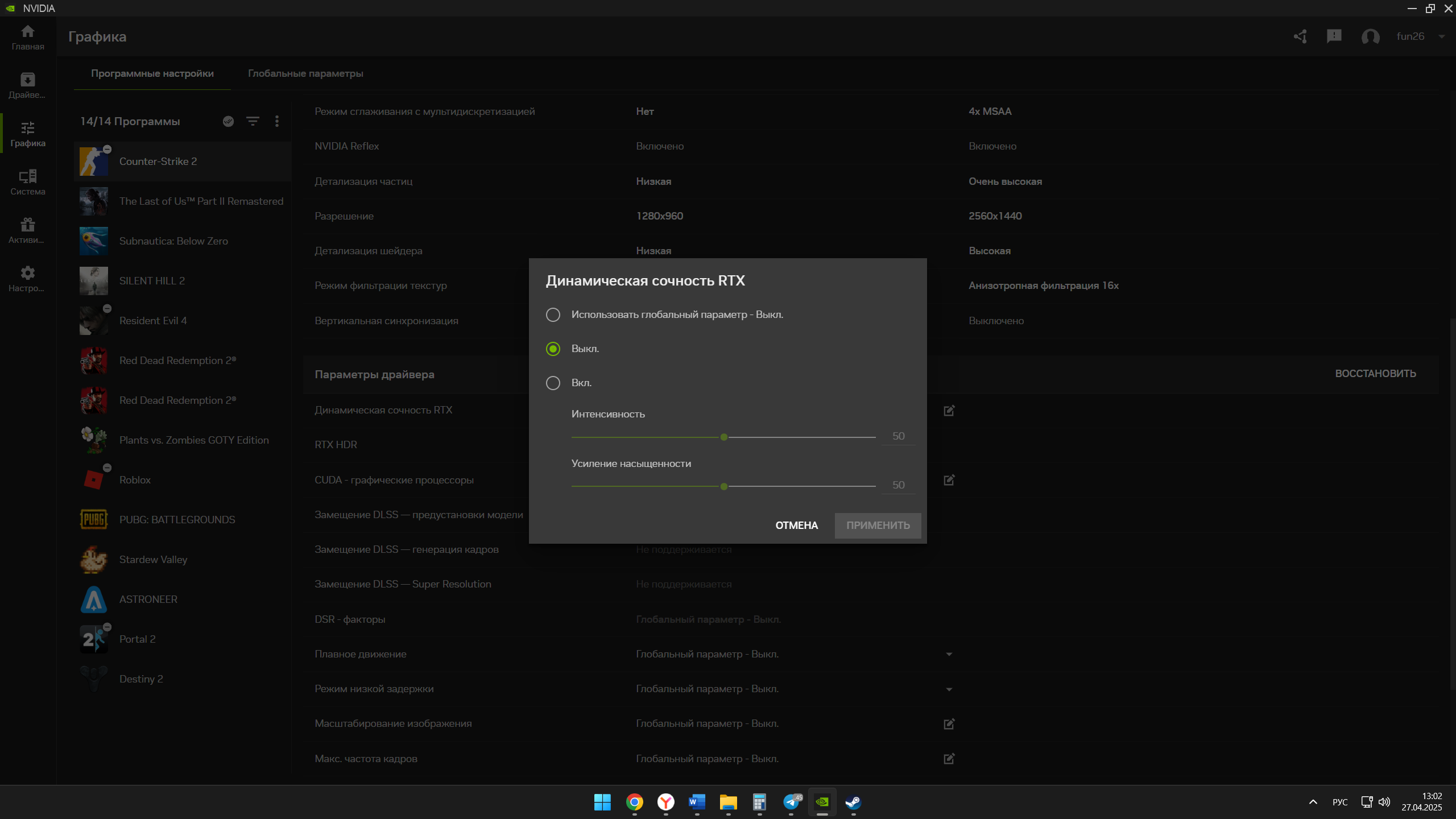
Task: Open the Drivers section in the sidebar
Action: (x=27, y=85)
